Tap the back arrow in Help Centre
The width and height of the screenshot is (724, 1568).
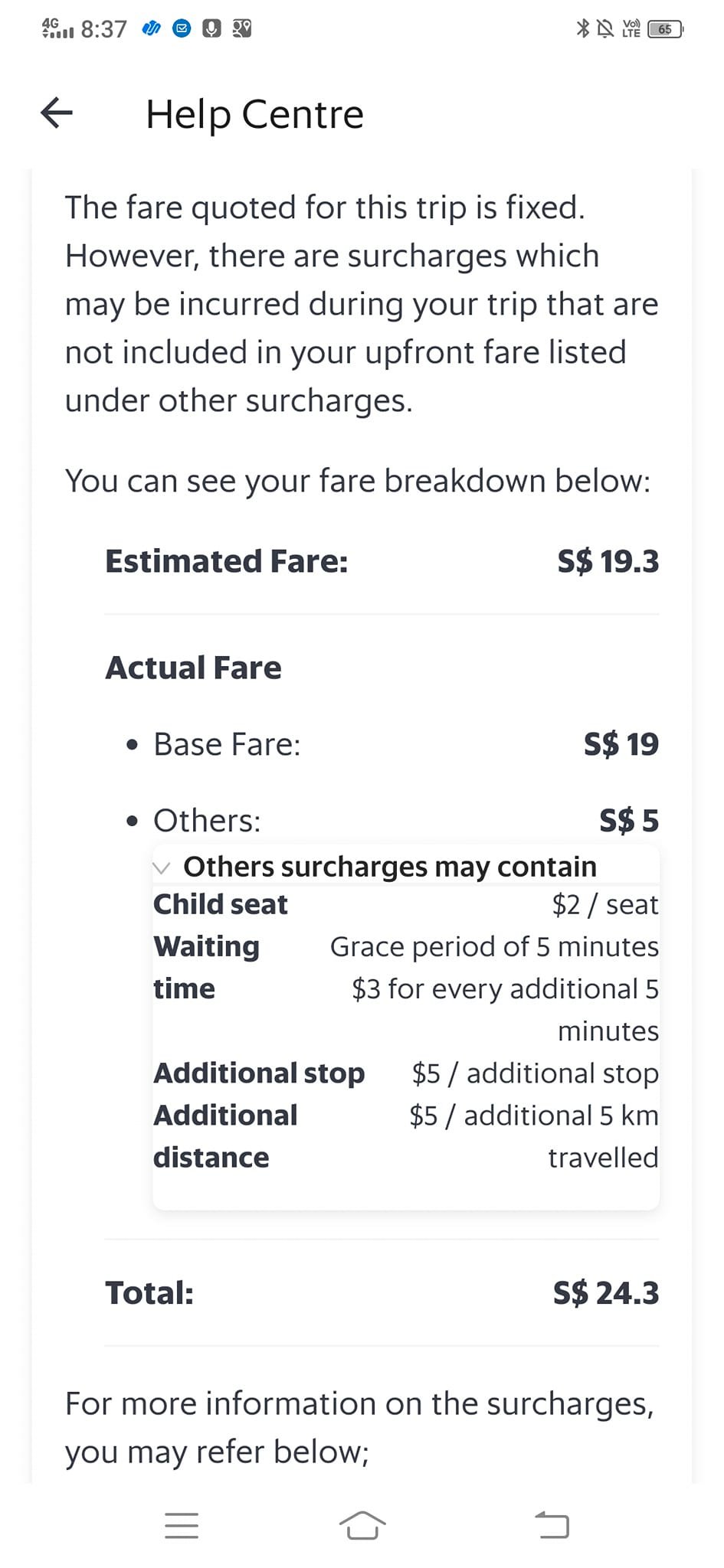pyautogui.click(x=57, y=113)
